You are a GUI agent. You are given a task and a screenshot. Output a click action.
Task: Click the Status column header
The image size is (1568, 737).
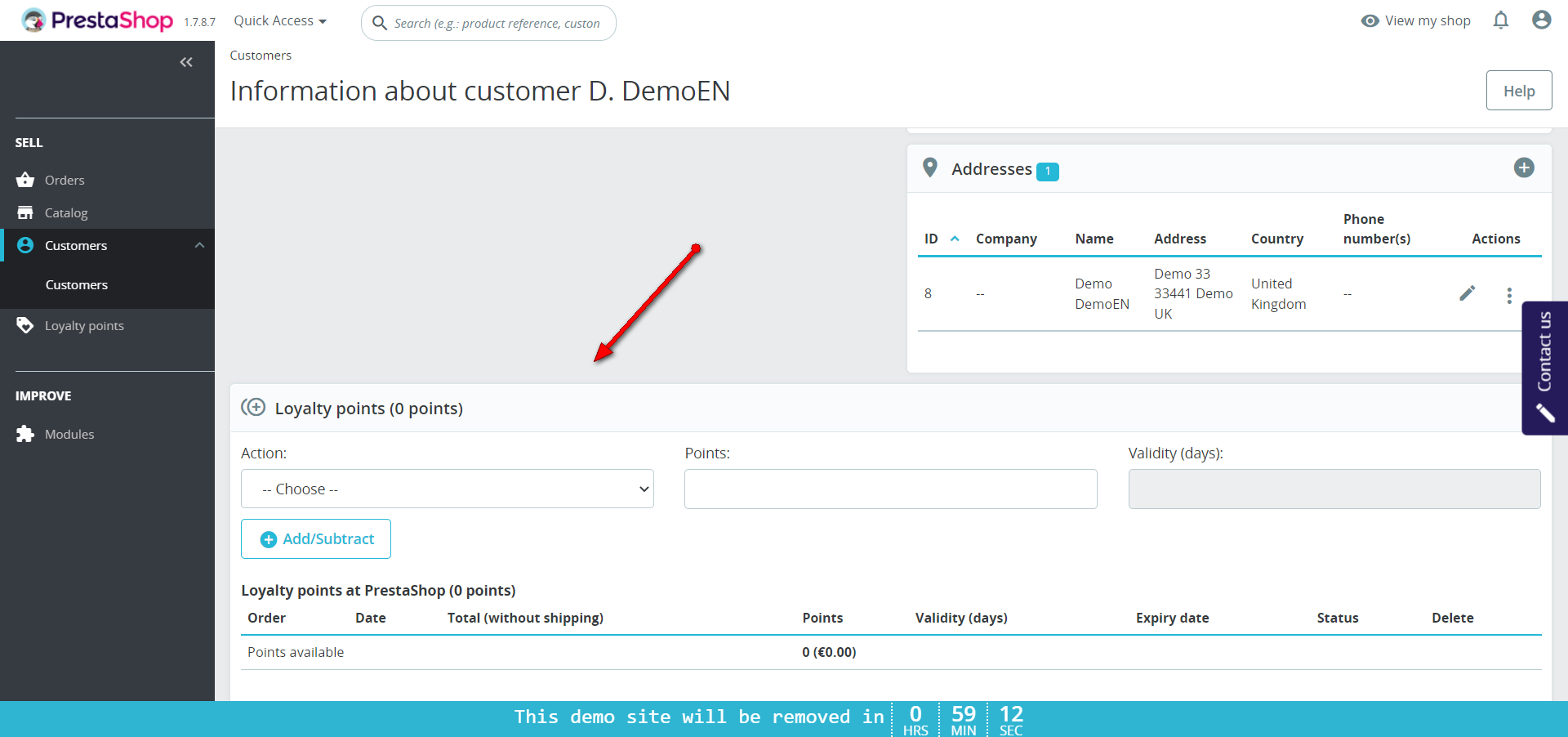coord(1338,618)
